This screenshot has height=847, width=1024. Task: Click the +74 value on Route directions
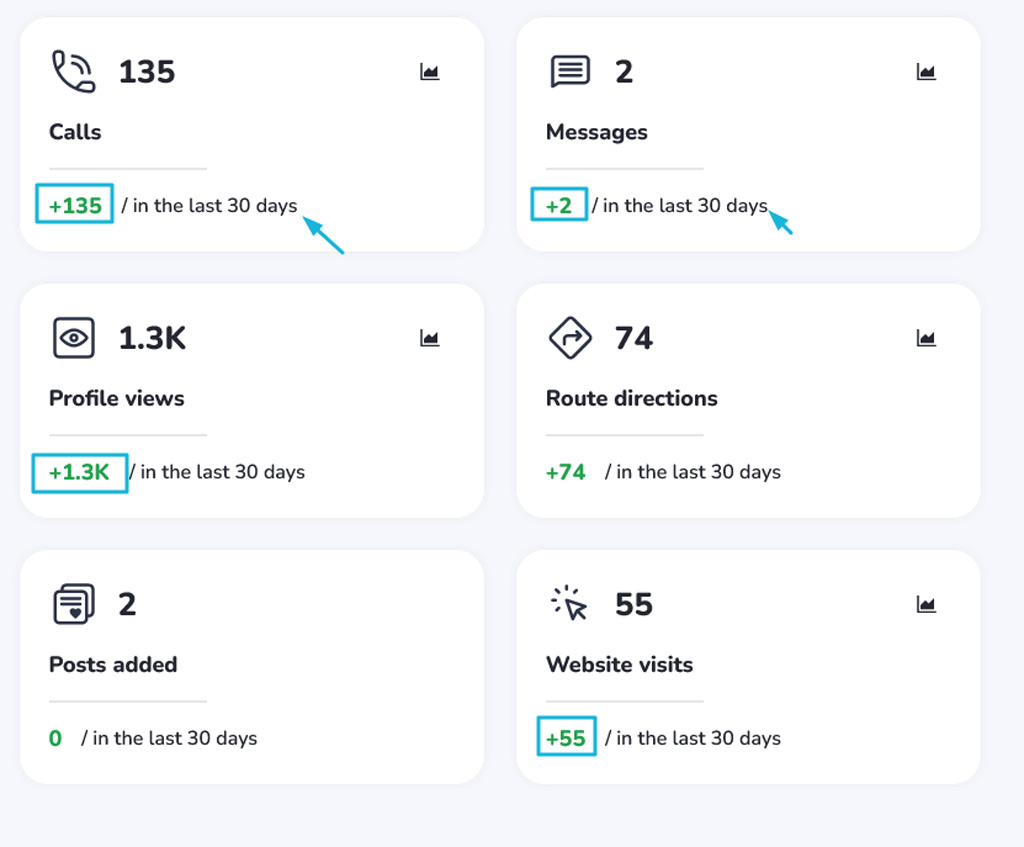pyautogui.click(x=565, y=472)
